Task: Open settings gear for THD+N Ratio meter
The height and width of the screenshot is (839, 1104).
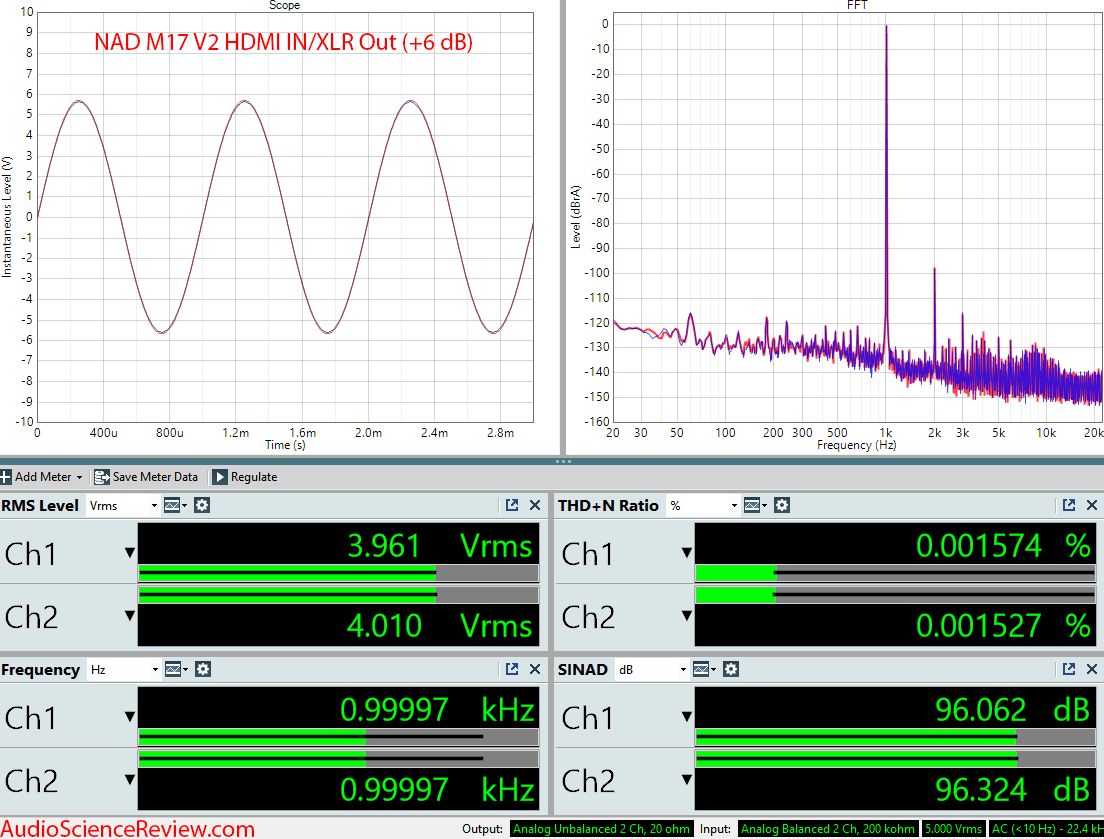Action: pos(782,506)
